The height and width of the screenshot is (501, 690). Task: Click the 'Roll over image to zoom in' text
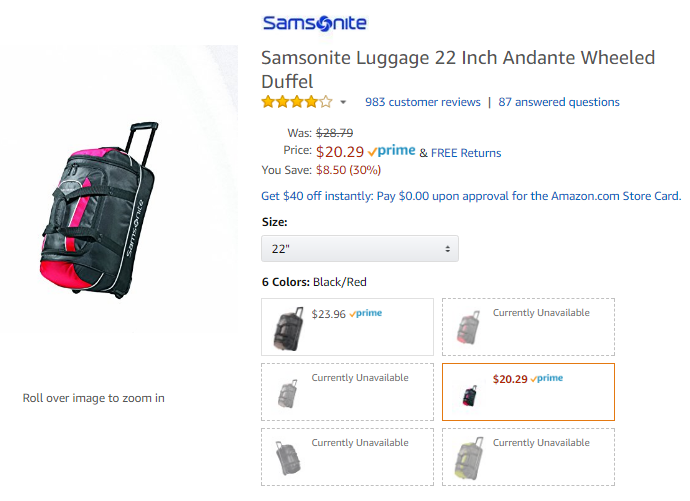point(94,398)
